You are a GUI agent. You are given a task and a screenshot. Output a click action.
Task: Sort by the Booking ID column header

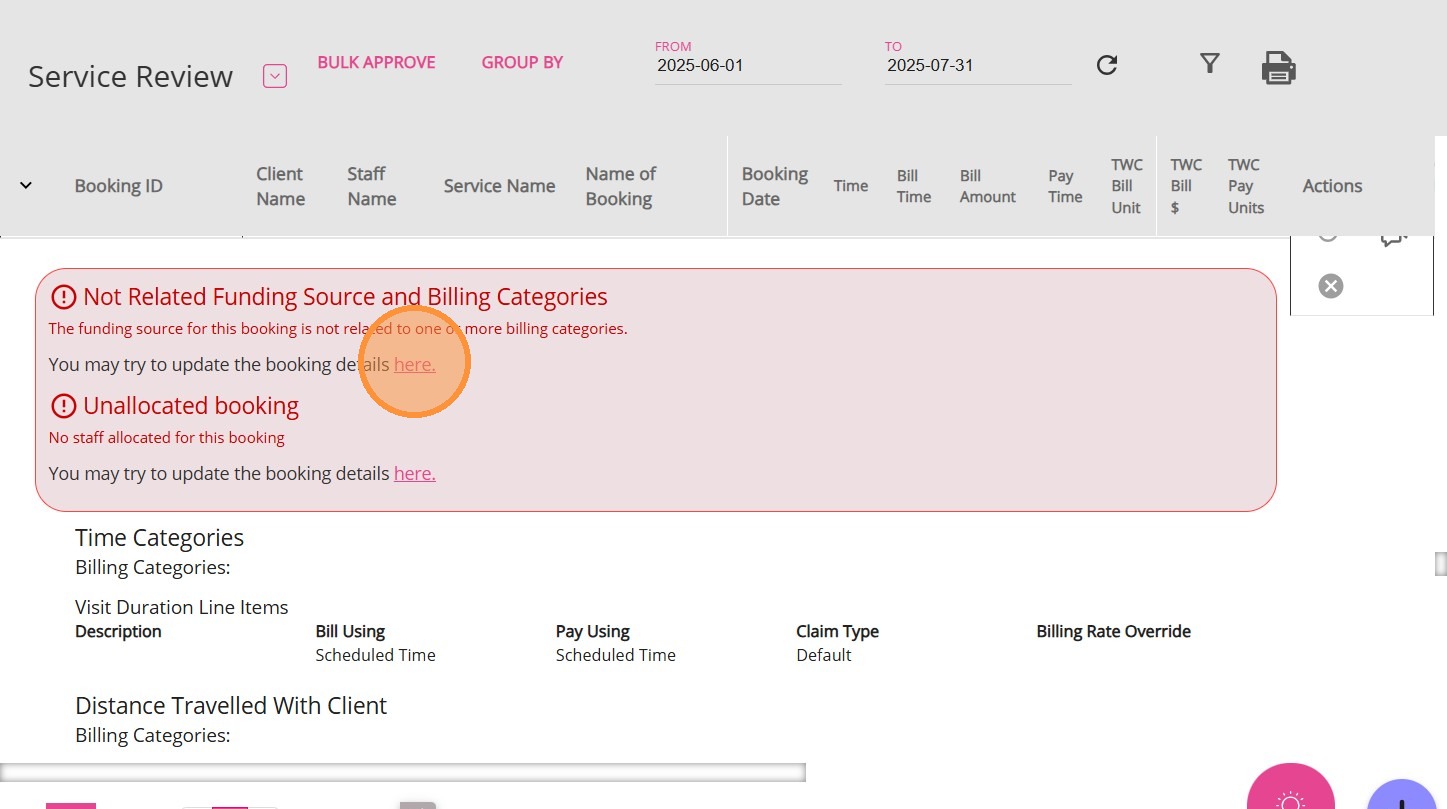[x=118, y=186]
